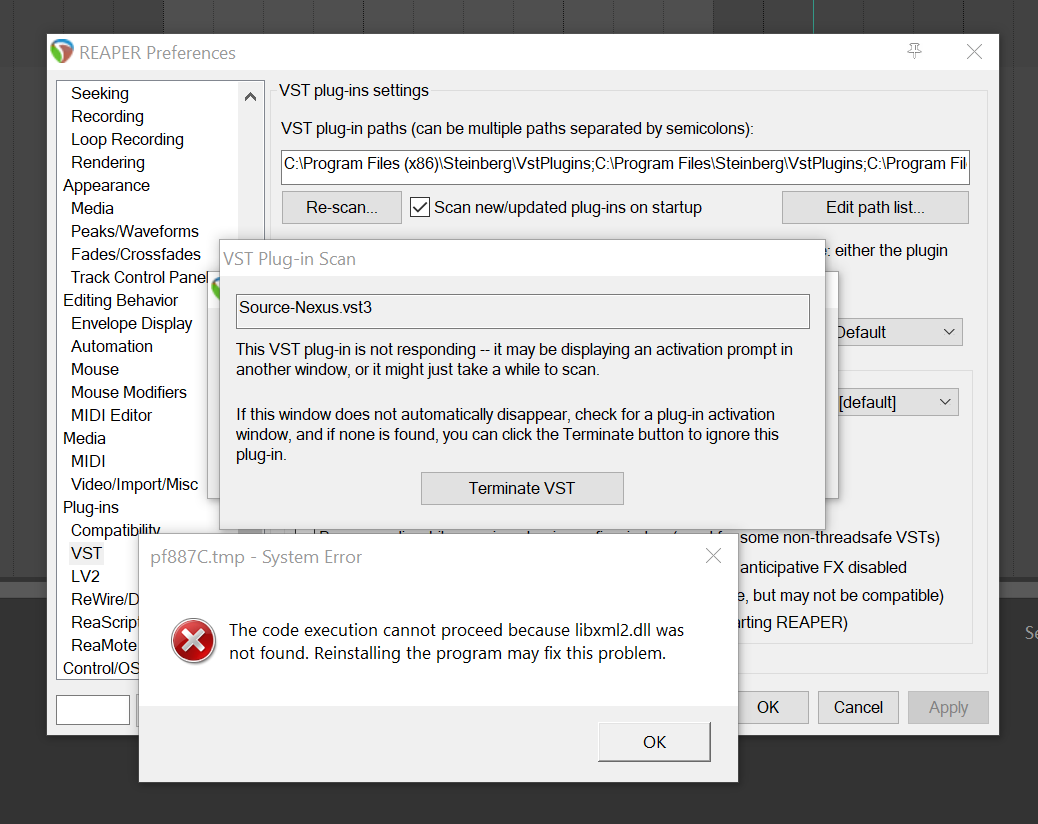Click the REAPER logo in the title bar

click(x=62, y=52)
